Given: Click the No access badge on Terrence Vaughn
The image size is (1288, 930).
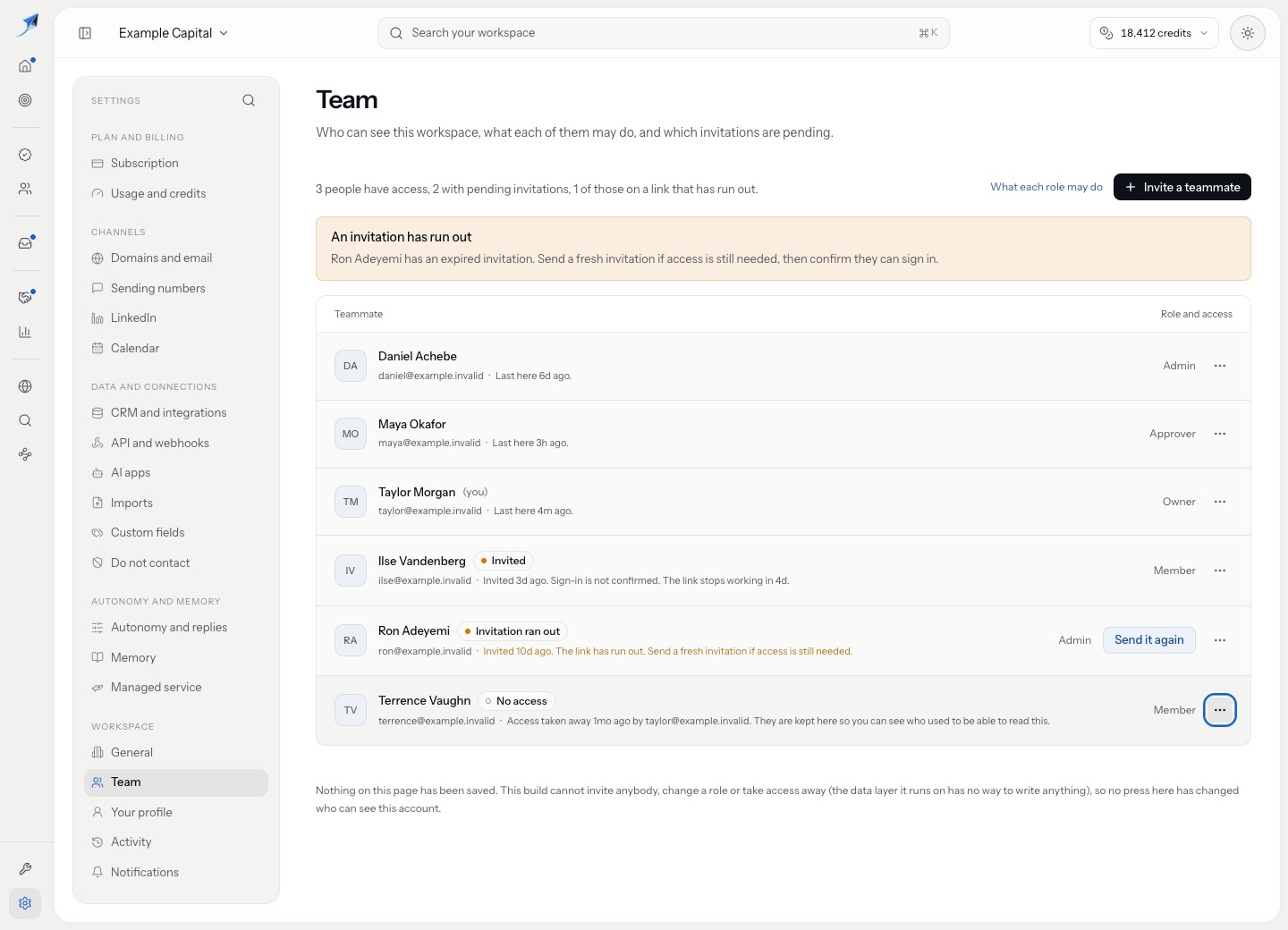Looking at the screenshot, I should point(516,701).
